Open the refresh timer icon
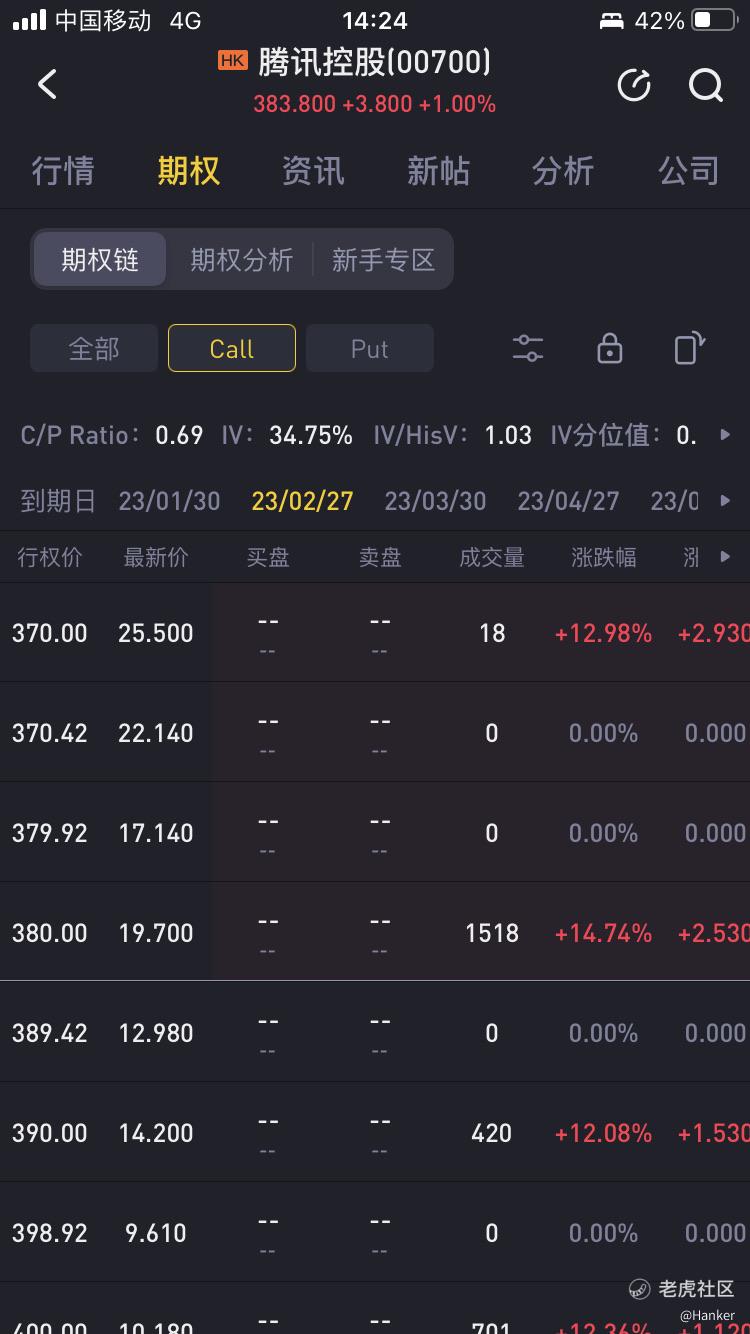 [x=634, y=85]
